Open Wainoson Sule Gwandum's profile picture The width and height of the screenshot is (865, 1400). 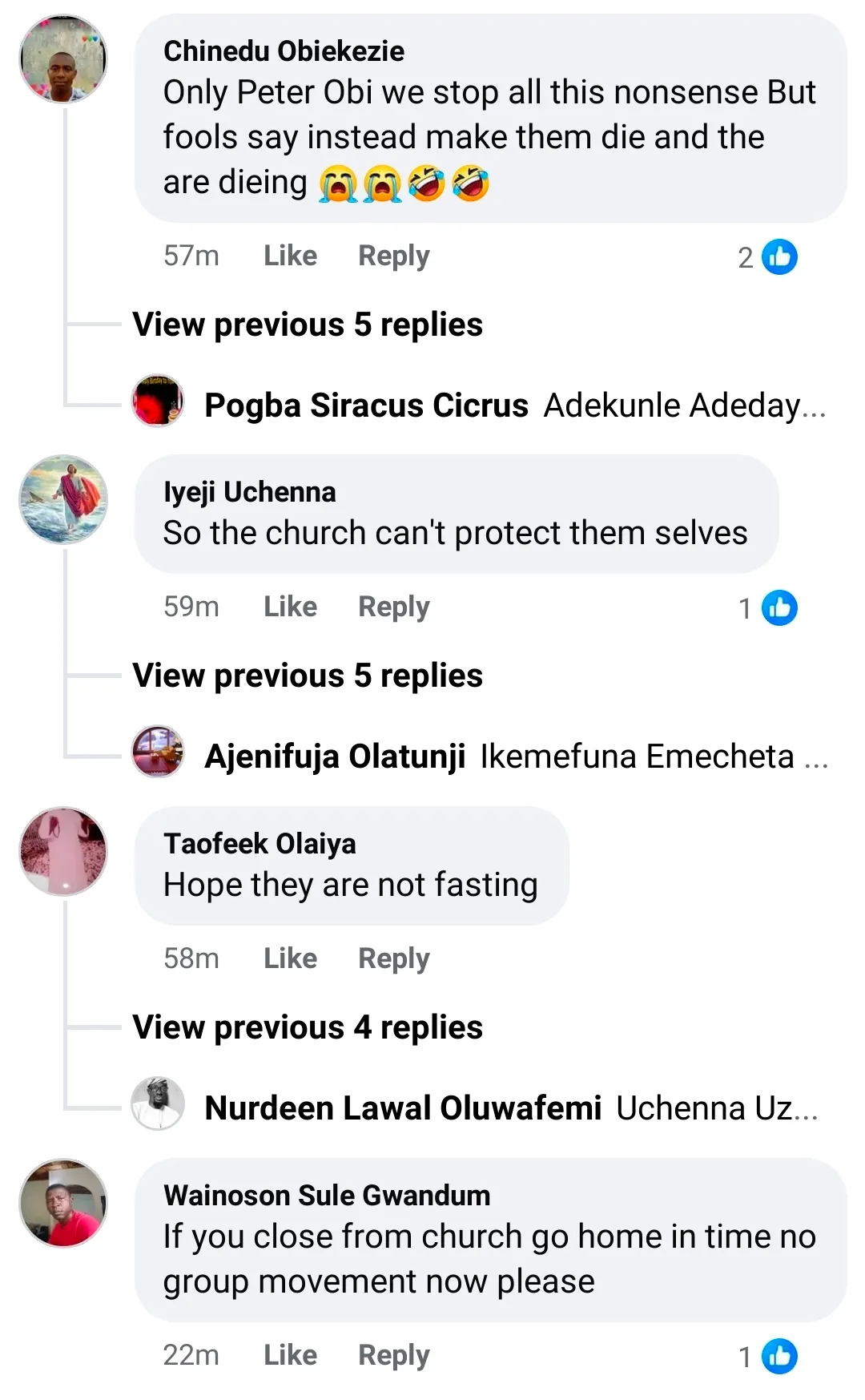(63, 1203)
